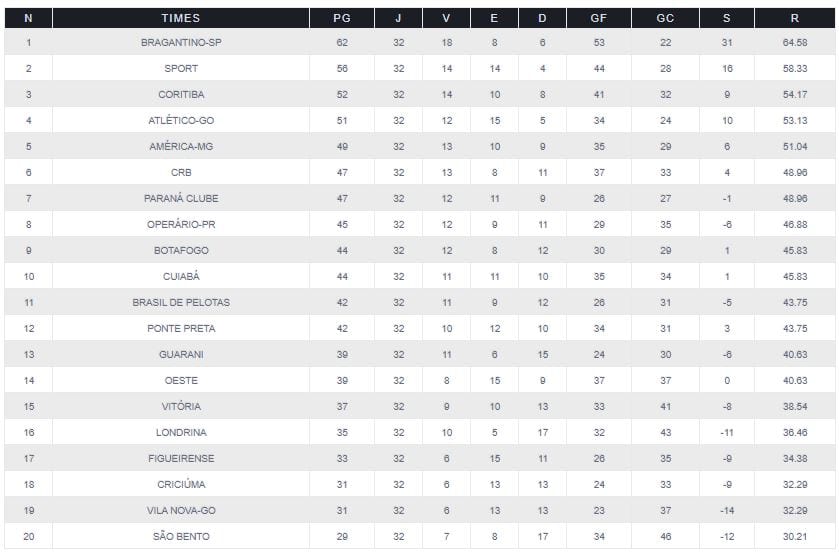Sort by the PG points column header
The image size is (839, 552).
click(x=342, y=18)
